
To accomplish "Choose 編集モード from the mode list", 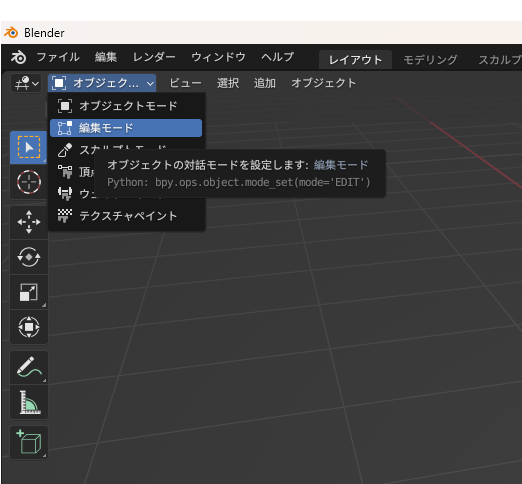I will tap(126, 128).
